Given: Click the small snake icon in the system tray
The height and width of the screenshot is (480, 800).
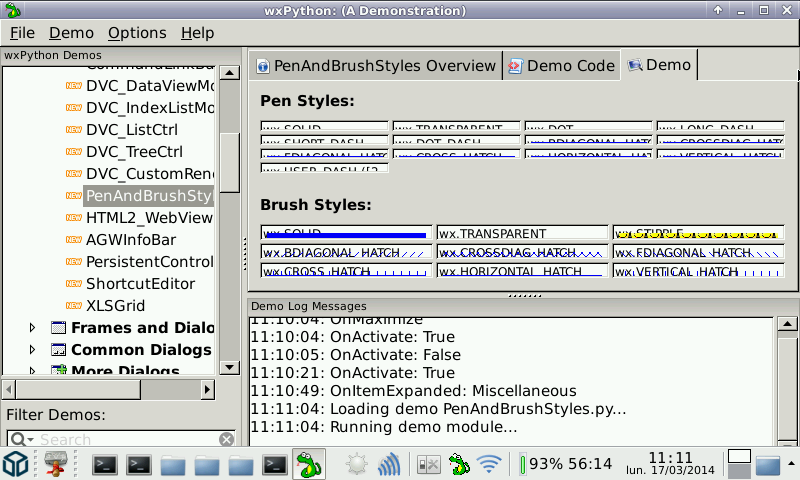Looking at the screenshot, I should (x=459, y=464).
